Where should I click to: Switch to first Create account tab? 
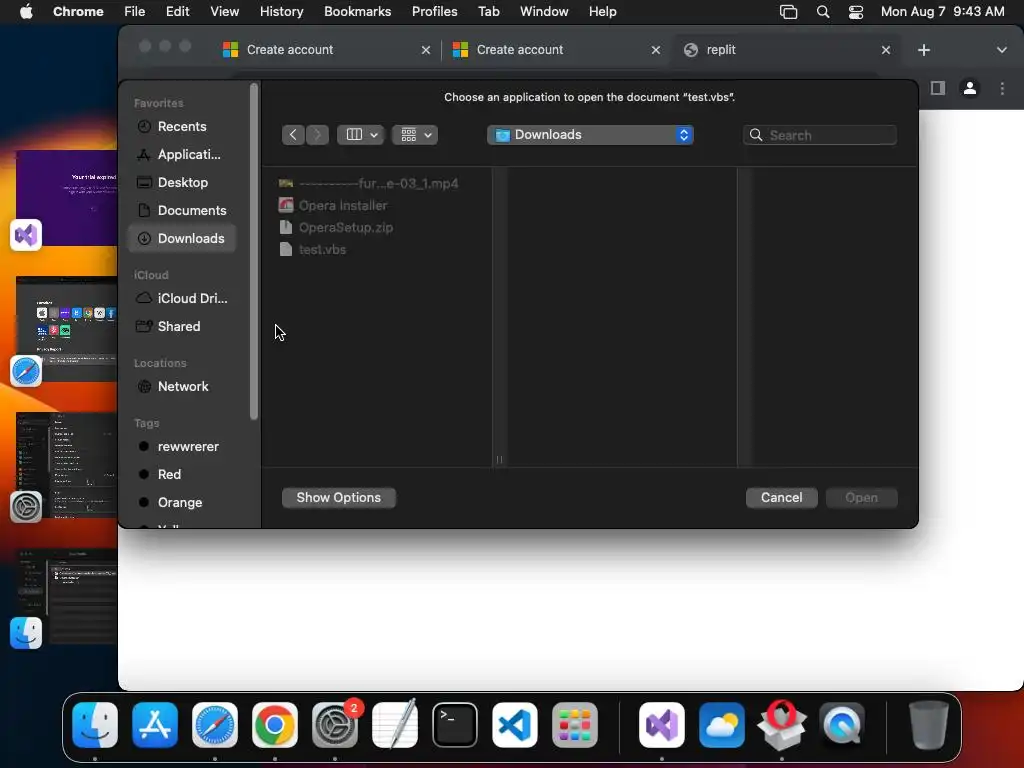(327, 50)
